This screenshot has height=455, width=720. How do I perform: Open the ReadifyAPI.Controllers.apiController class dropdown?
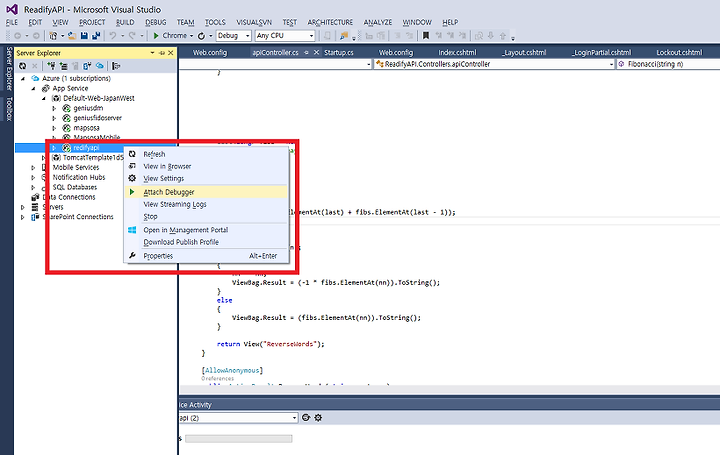(x=611, y=64)
